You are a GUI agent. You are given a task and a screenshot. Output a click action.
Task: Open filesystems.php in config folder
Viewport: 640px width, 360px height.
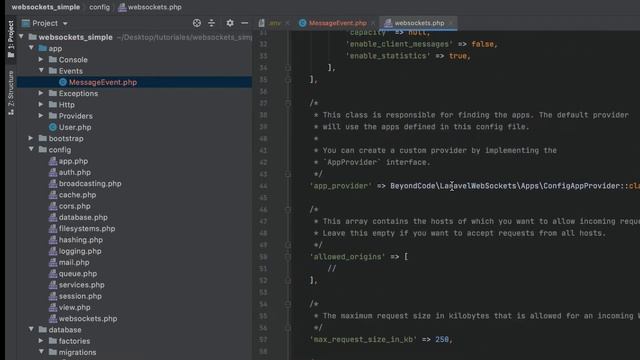pyautogui.click(x=87, y=229)
